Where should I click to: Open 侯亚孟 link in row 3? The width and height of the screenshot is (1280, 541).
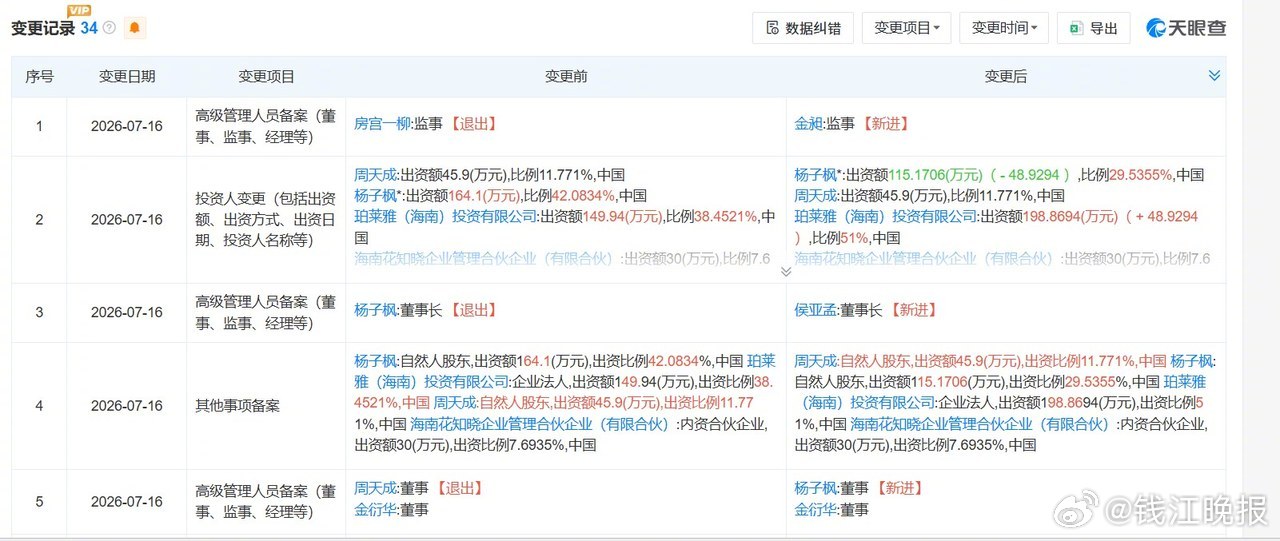(x=816, y=311)
